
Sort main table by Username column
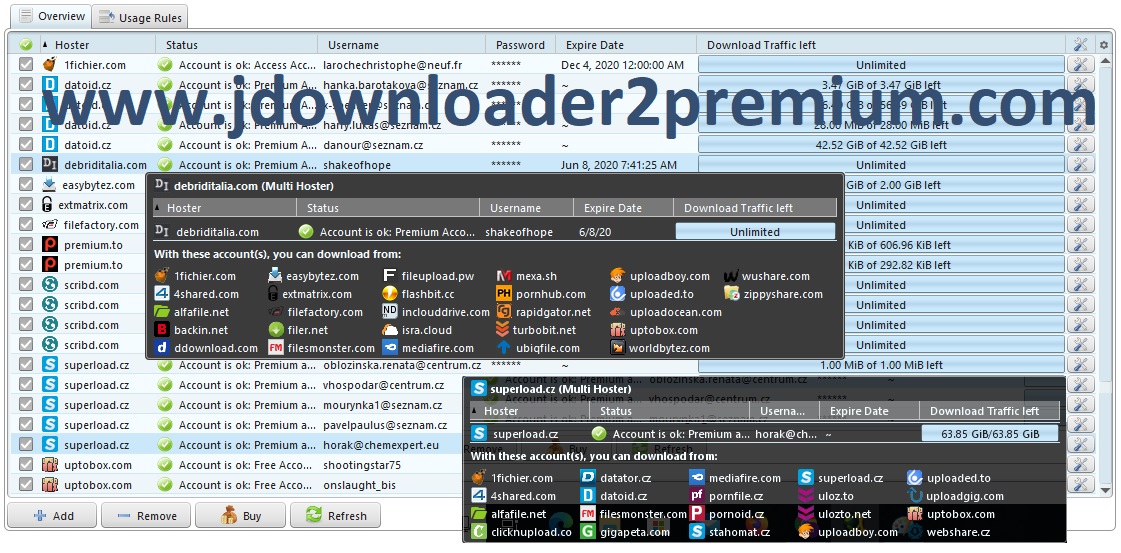(402, 45)
